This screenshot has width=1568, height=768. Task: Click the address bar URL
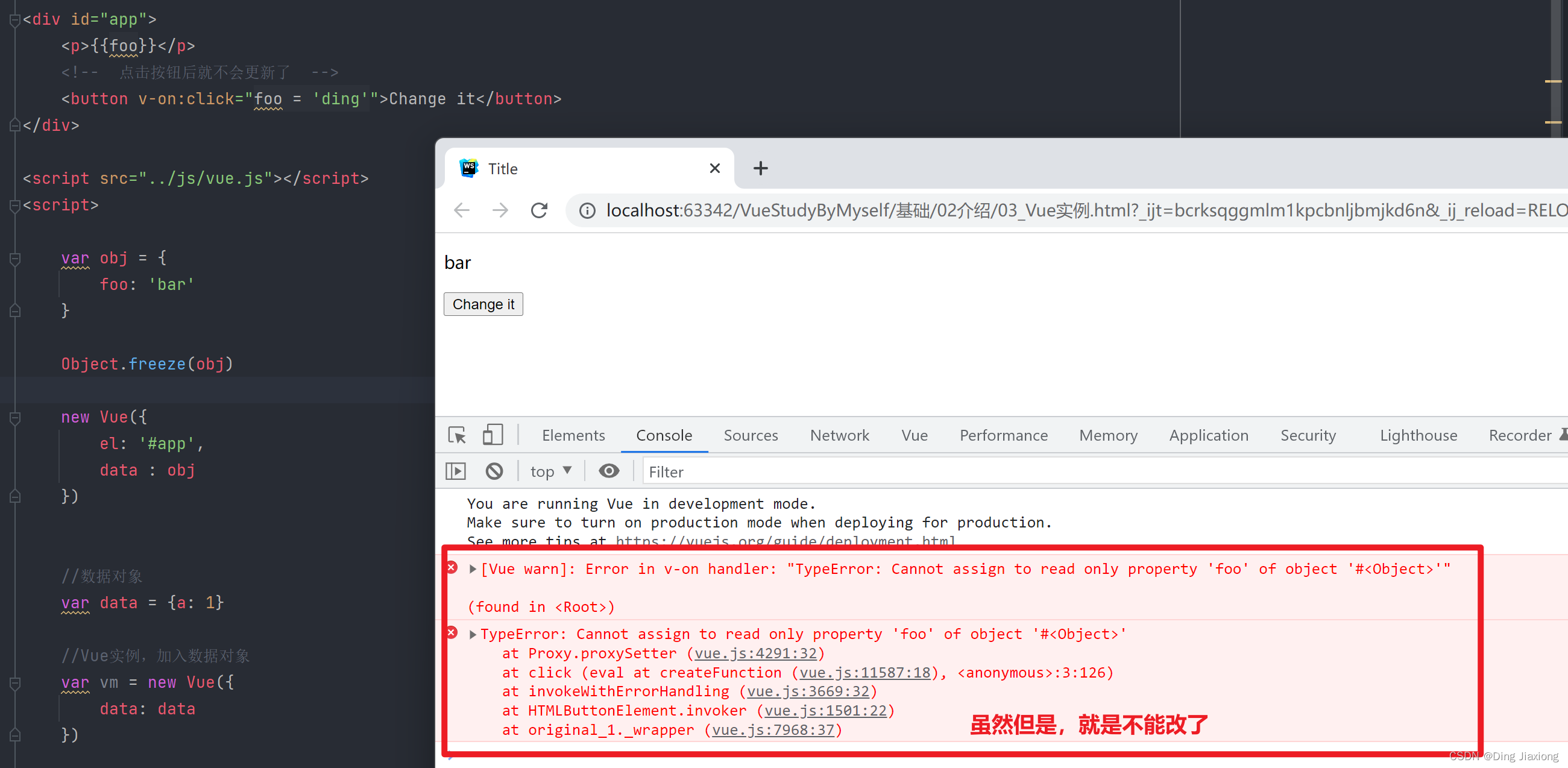point(1086,210)
